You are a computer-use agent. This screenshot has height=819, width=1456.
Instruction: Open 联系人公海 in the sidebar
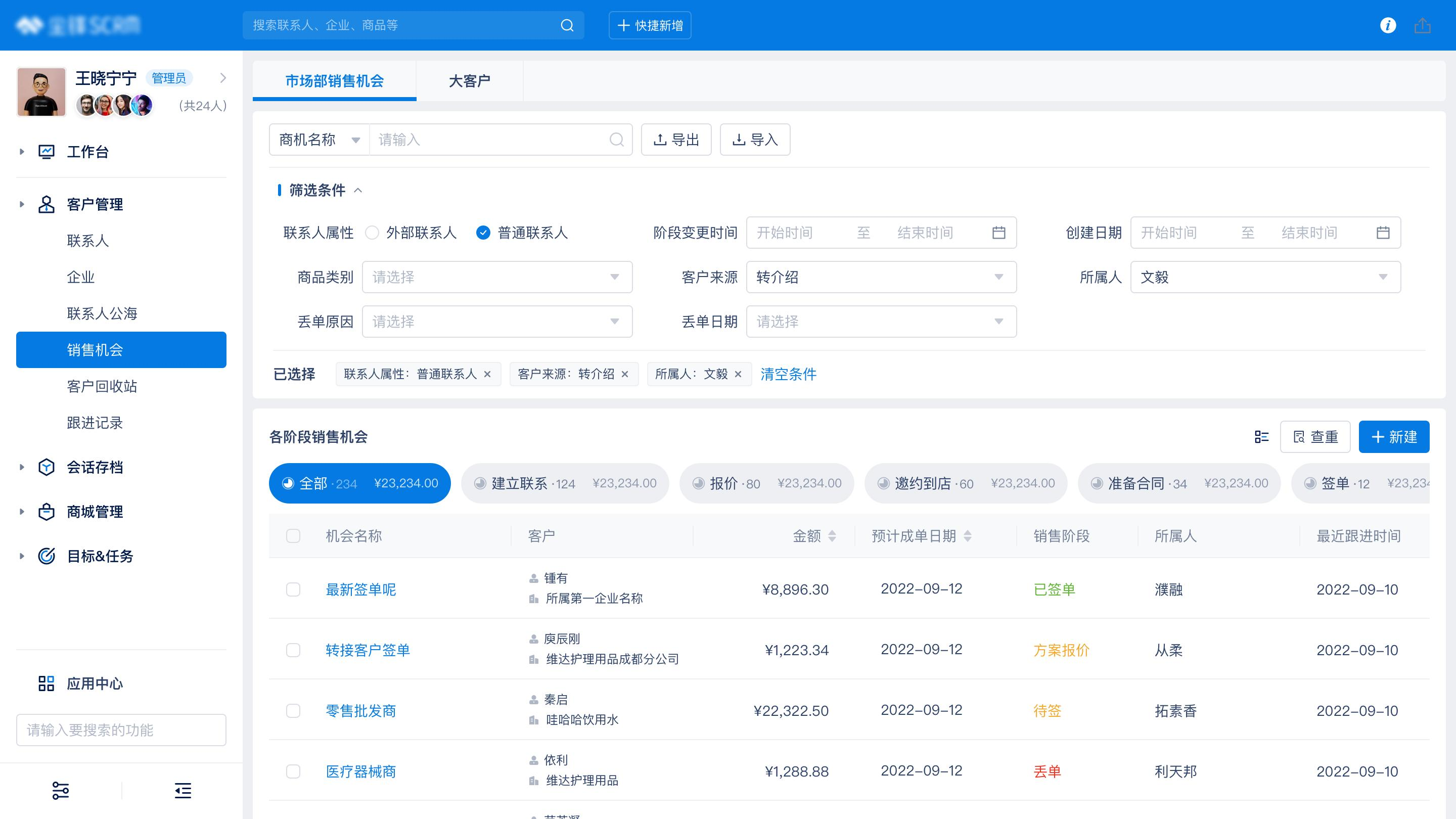(x=102, y=313)
